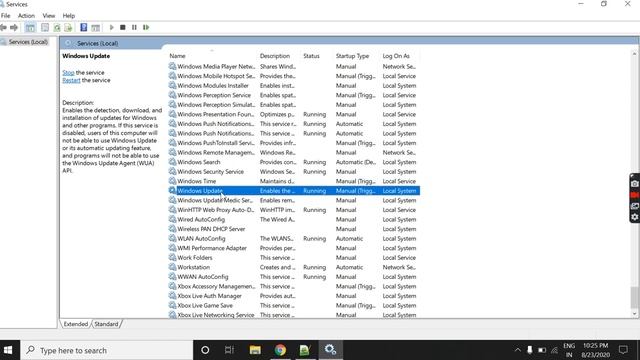Select the Windows Update service row

tap(294, 191)
